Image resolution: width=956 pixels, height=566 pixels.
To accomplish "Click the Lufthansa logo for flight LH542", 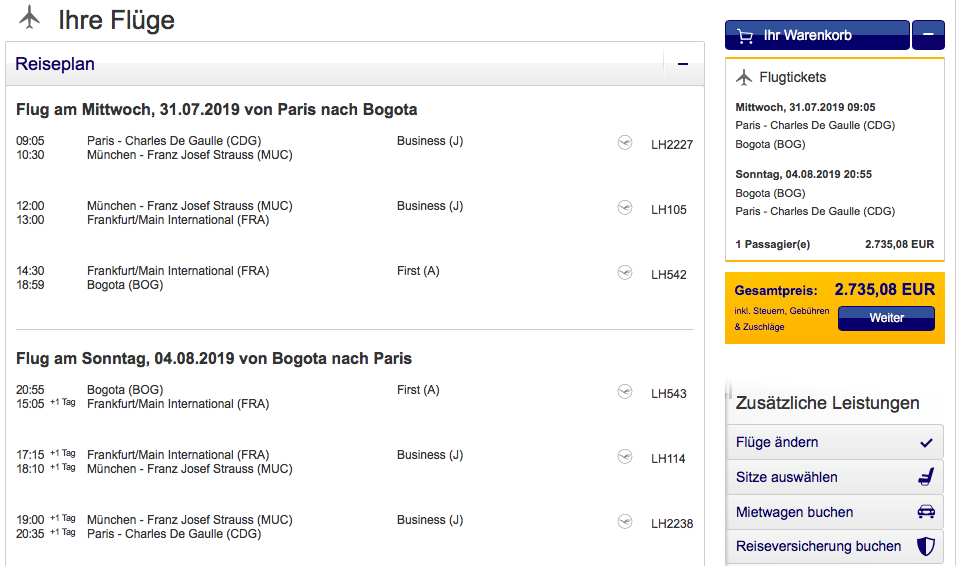I will 625,273.
